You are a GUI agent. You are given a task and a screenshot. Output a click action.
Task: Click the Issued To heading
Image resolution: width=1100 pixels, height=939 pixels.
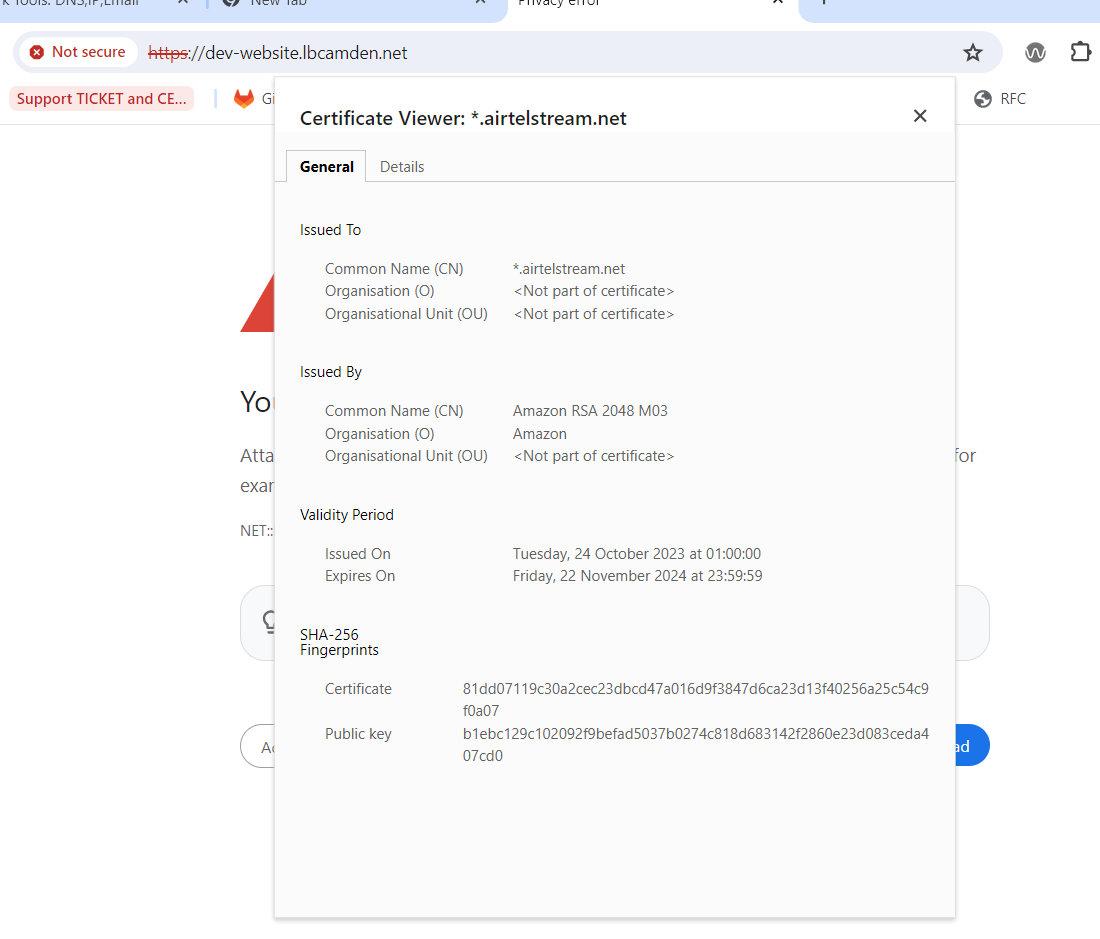(330, 230)
